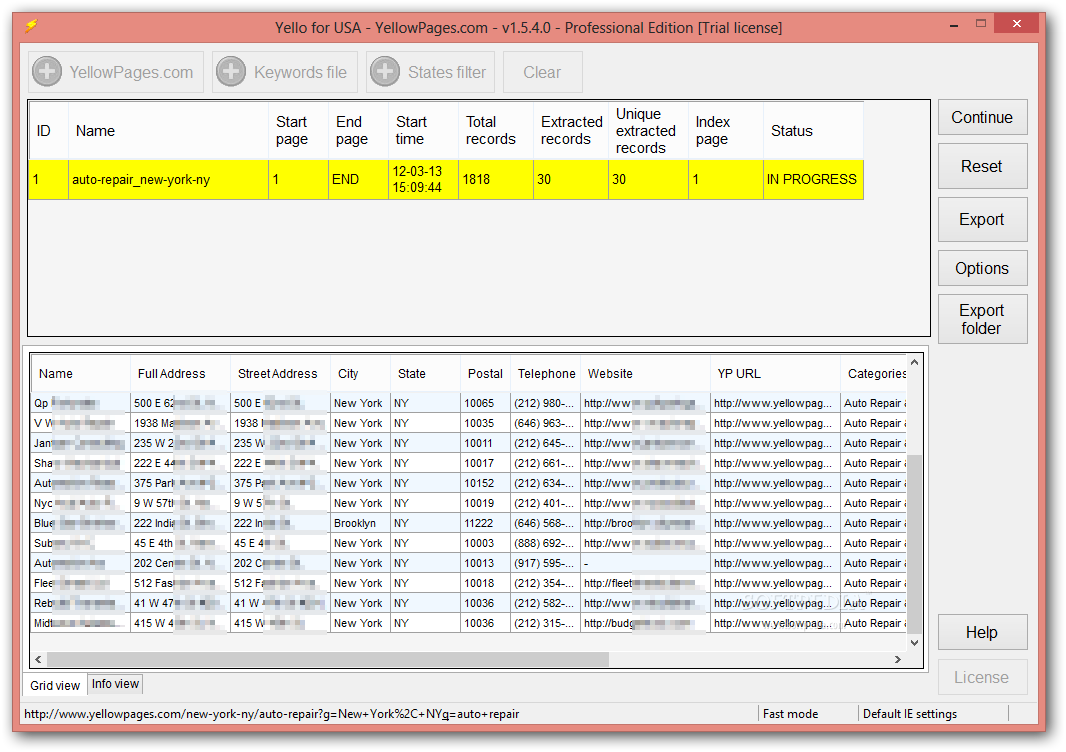This screenshot has width=1066, height=752.
Task: Click the Continue button
Action: (982, 118)
